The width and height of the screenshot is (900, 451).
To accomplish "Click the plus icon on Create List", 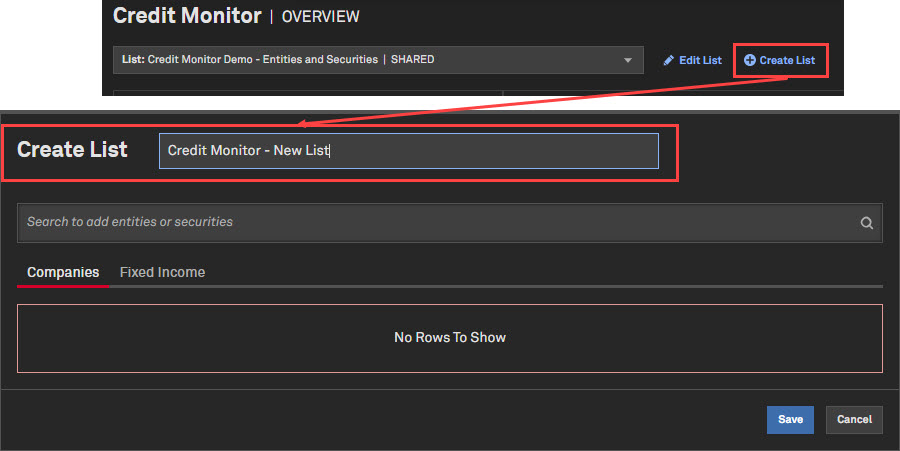I will point(750,60).
